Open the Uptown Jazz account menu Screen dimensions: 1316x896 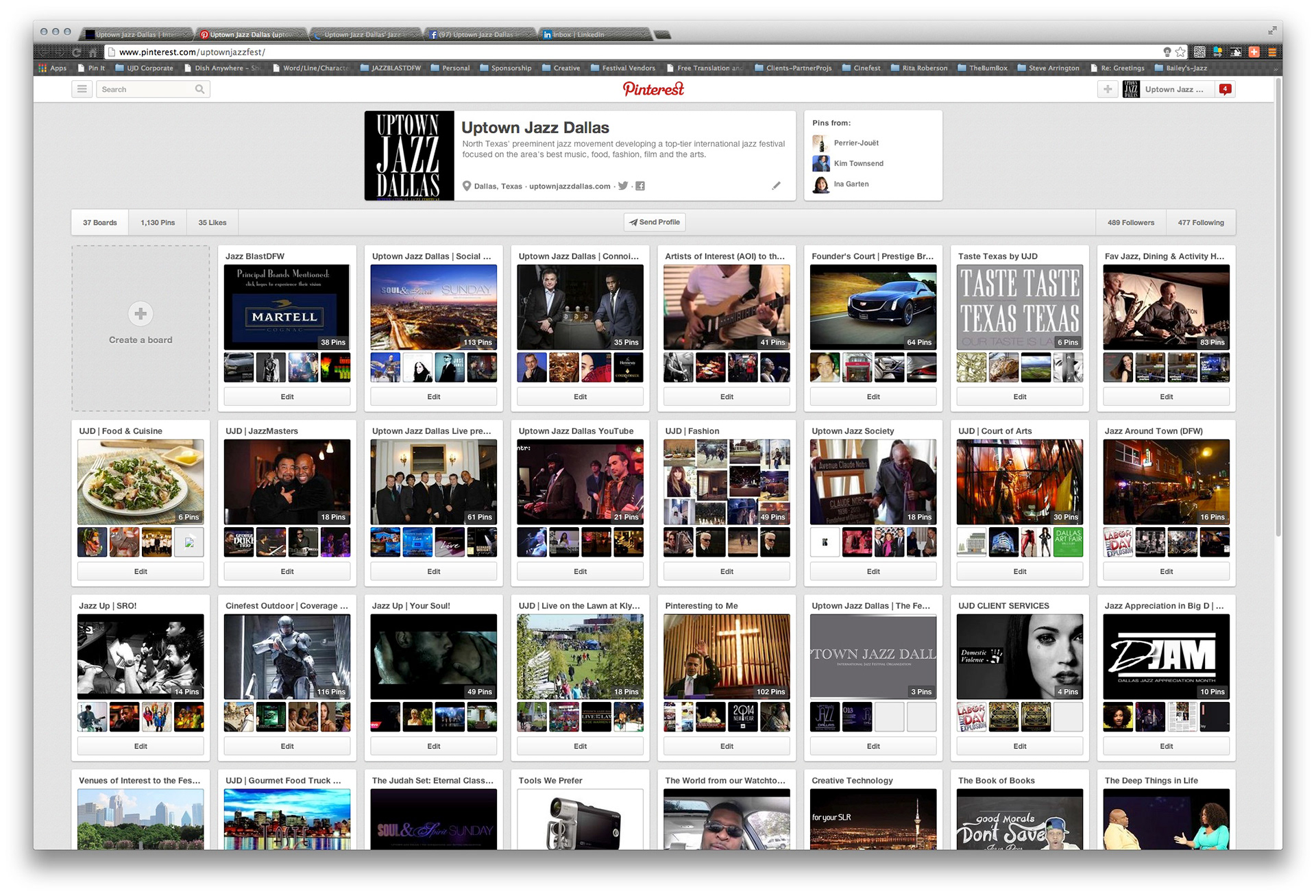coord(1168,89)
